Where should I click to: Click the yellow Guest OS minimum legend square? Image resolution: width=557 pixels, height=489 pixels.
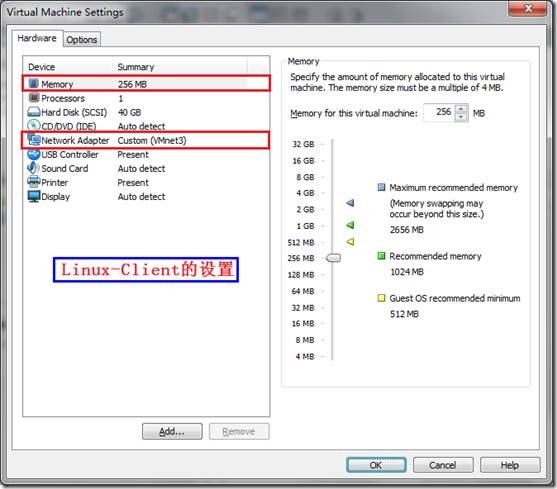point(381,298)
